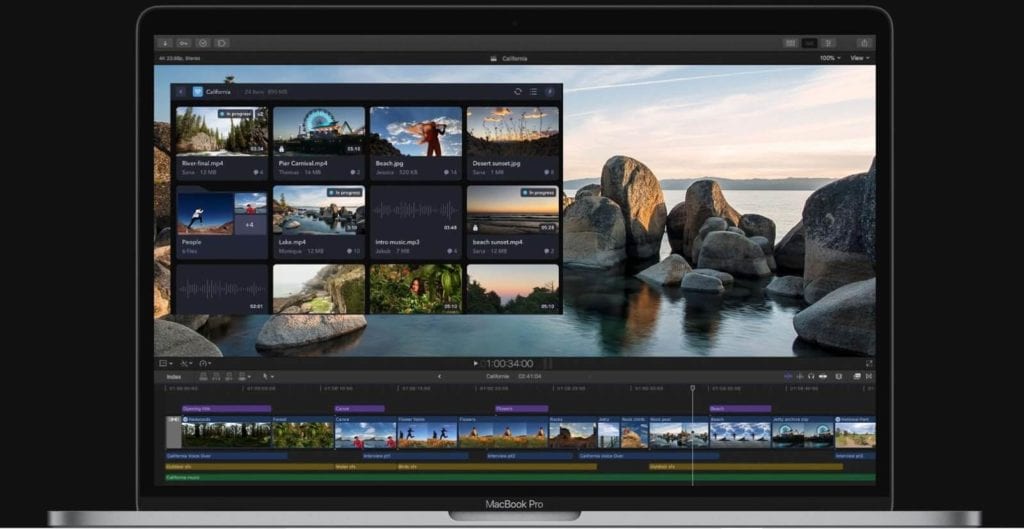The image size is (1024, 529).
Task: Click the play button beside the timecode
Action: click(475, 364)
